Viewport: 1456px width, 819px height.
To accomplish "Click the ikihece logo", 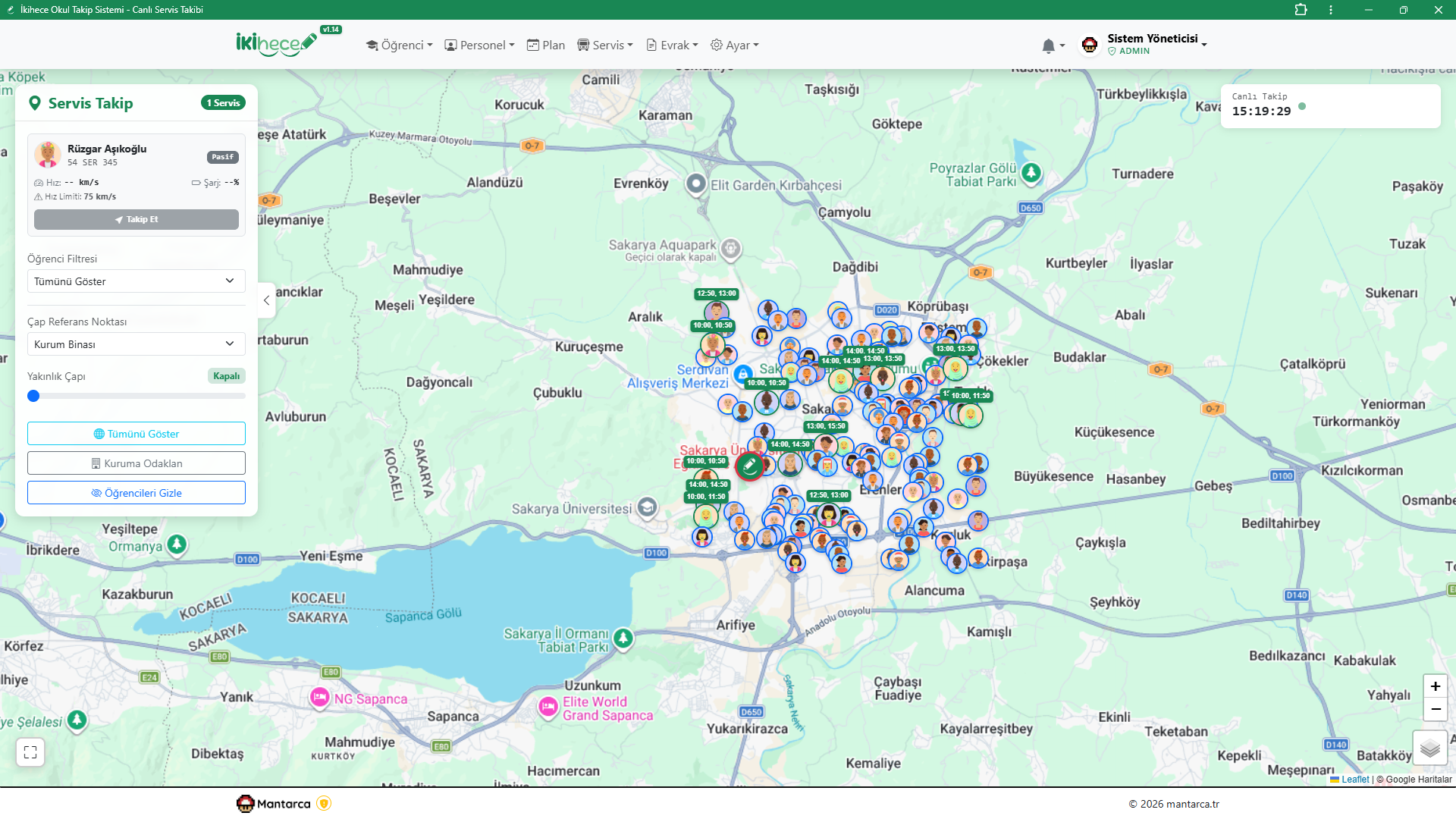I will click(x=276, y=43).
